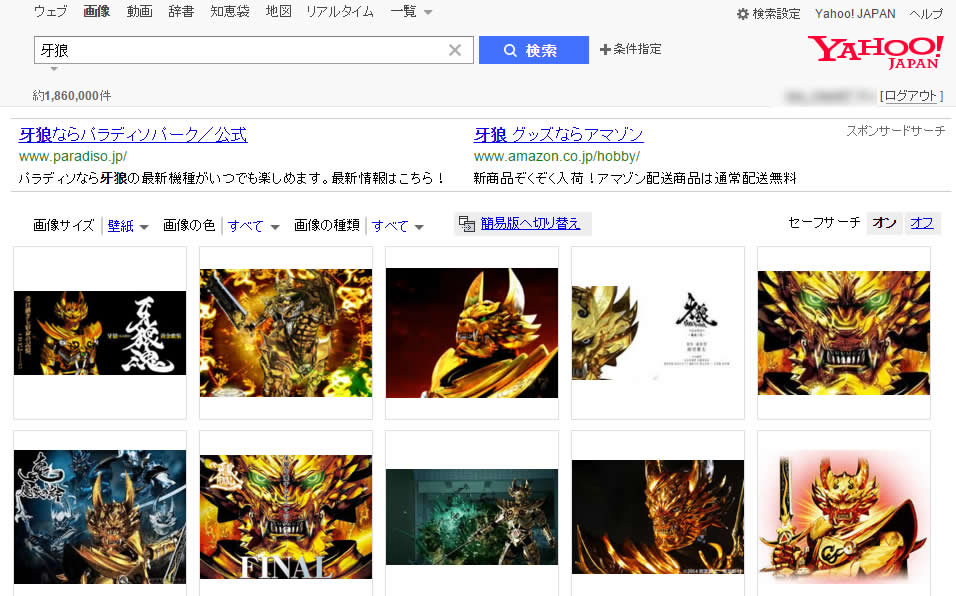Expand the 画像の種類 すべて dropdown
Viewport: 956px width, 596px height.
tap(419, 227)
